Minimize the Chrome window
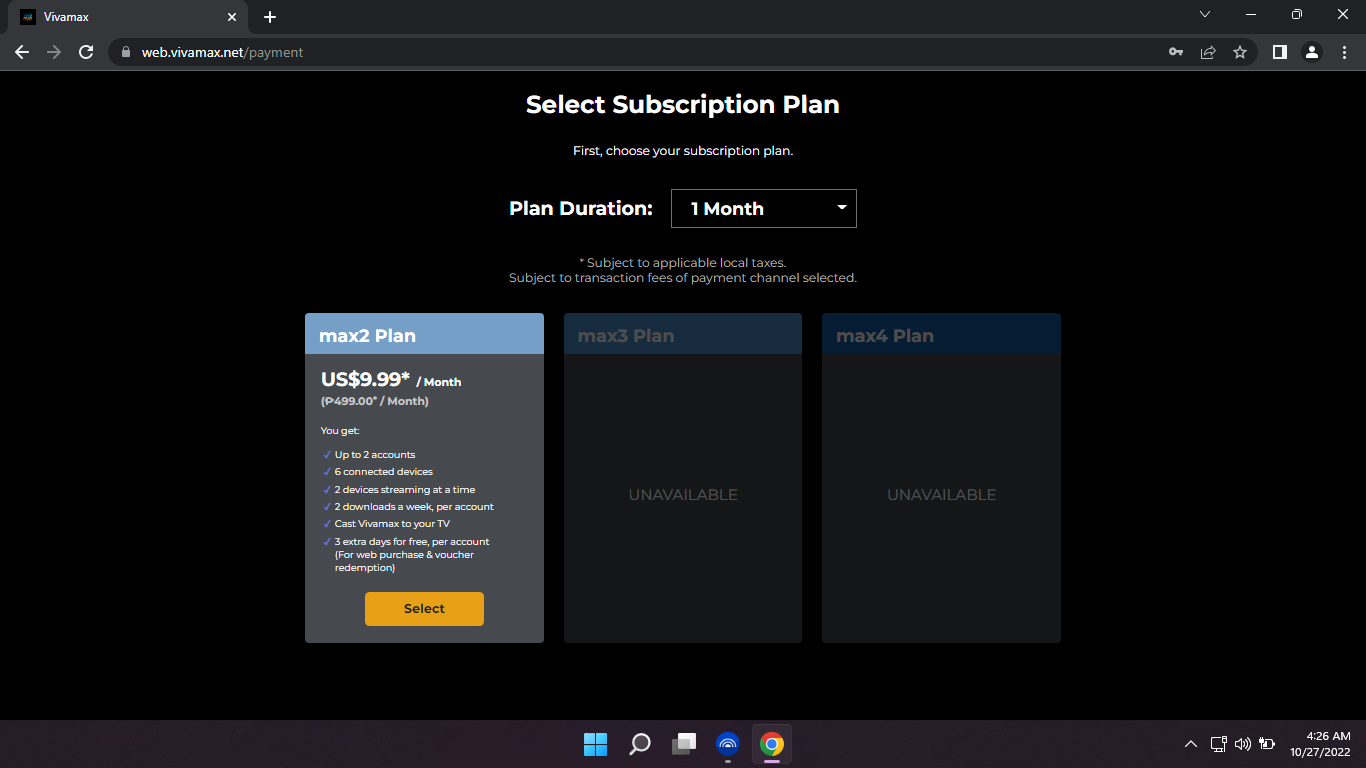The image size is (1366, 768). [x=1251, y=14]
